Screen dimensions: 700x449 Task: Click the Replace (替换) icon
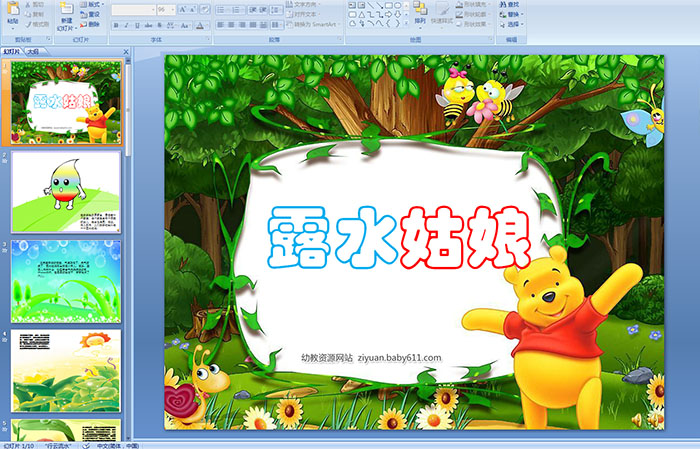(x=509, y=15)
